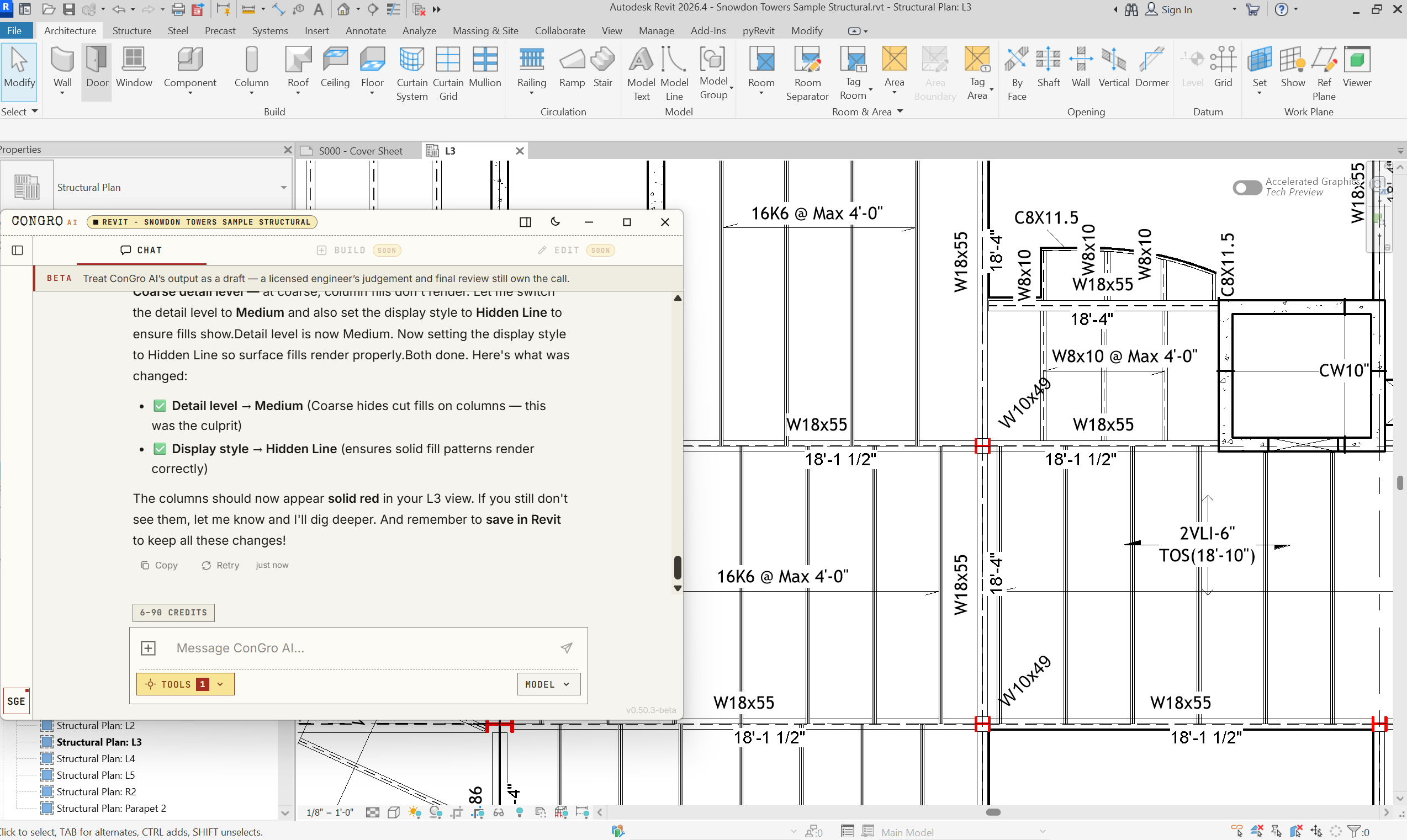
Task: Open the Collaborate ribbon tab
Action: [559, 30]
